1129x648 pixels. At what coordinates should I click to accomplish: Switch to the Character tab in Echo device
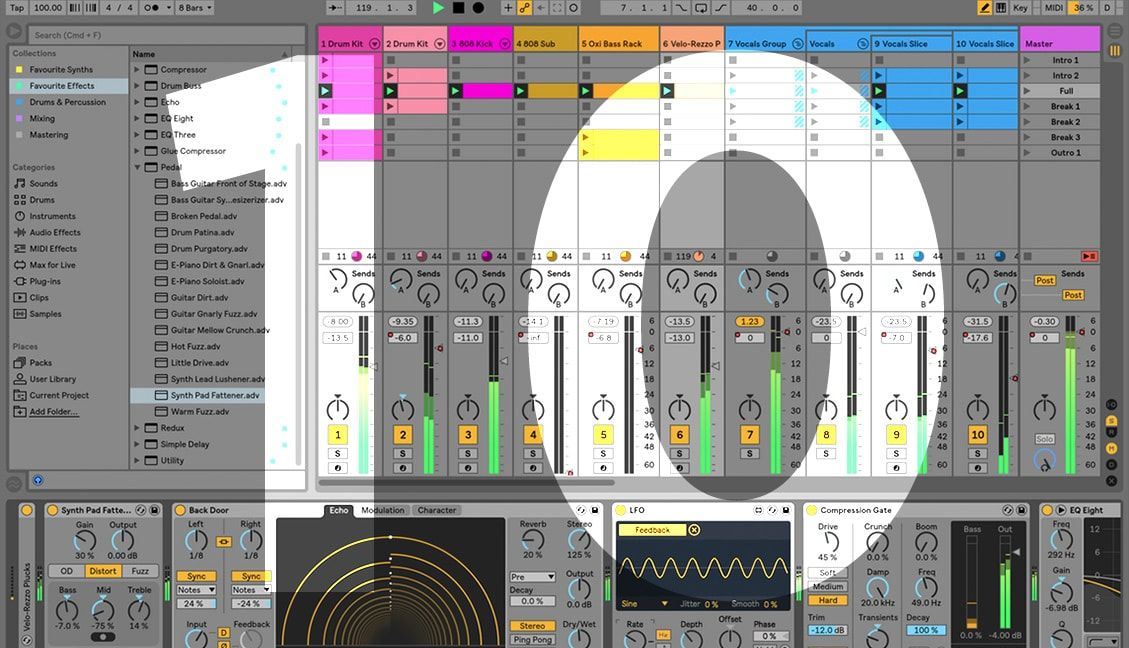point(436,510)
